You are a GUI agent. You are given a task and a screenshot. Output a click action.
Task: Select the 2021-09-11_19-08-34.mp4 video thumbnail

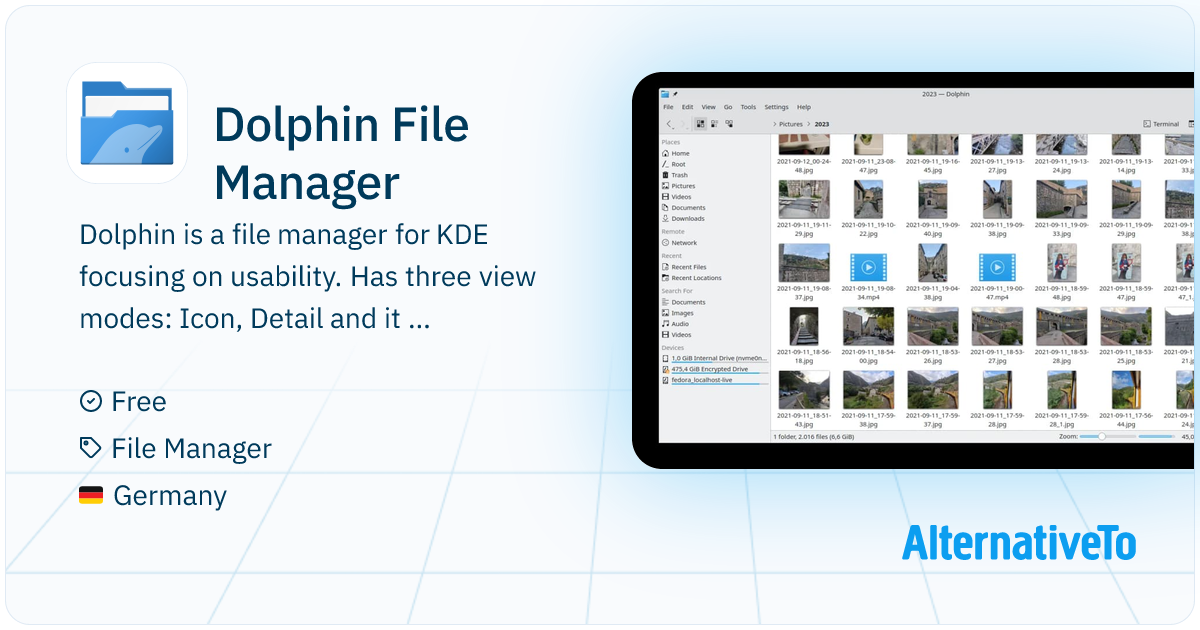click(869, 267)
